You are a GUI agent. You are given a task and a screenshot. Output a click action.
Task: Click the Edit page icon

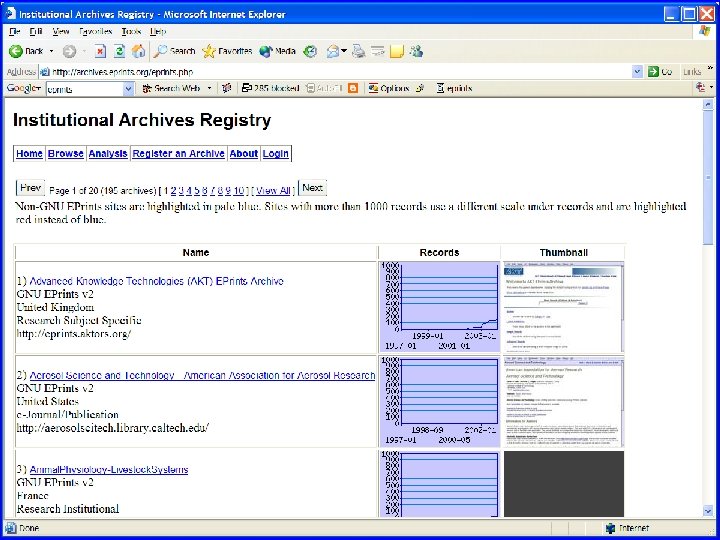point(378,51)
